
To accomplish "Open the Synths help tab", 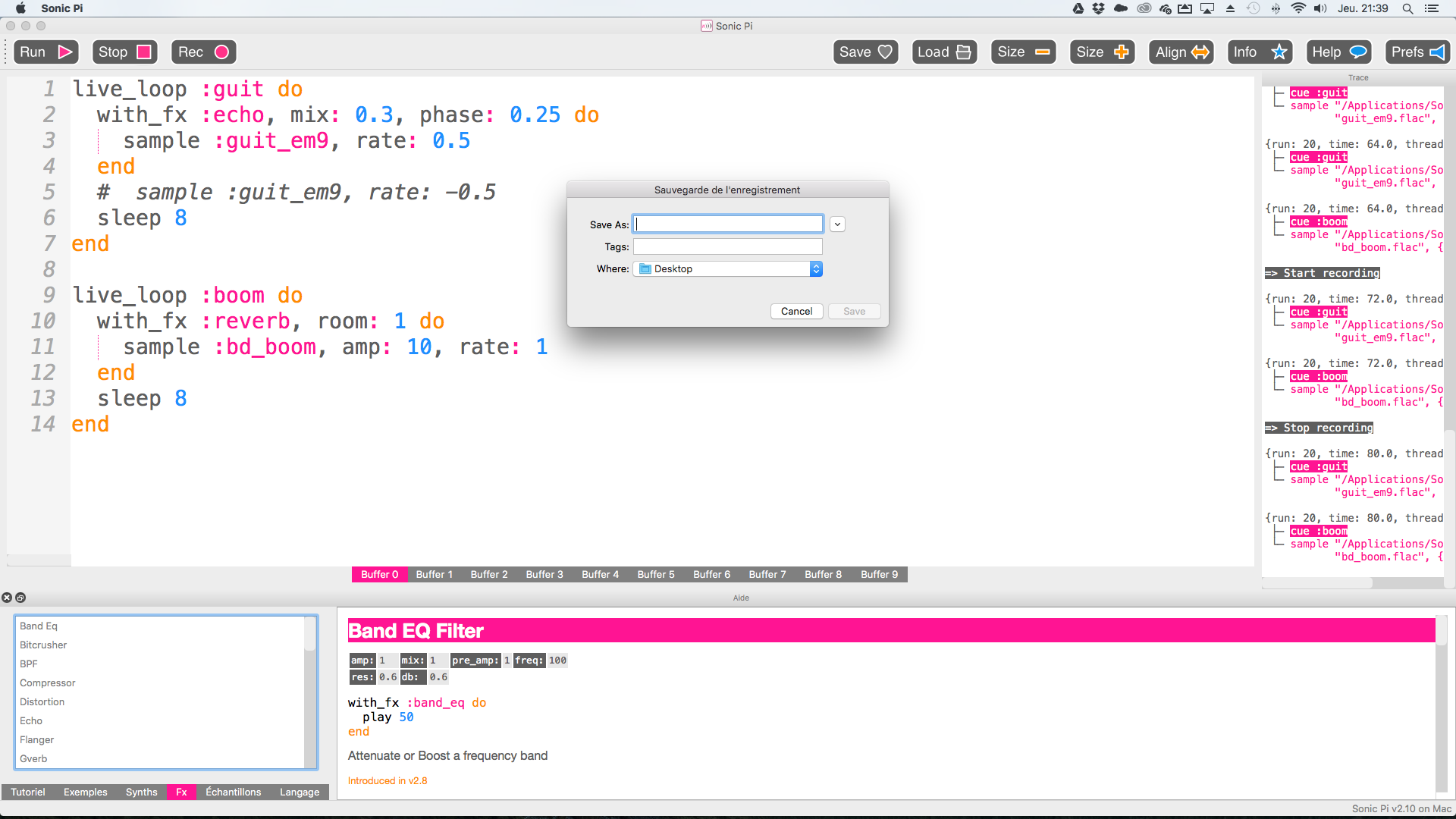I will 142,792.
